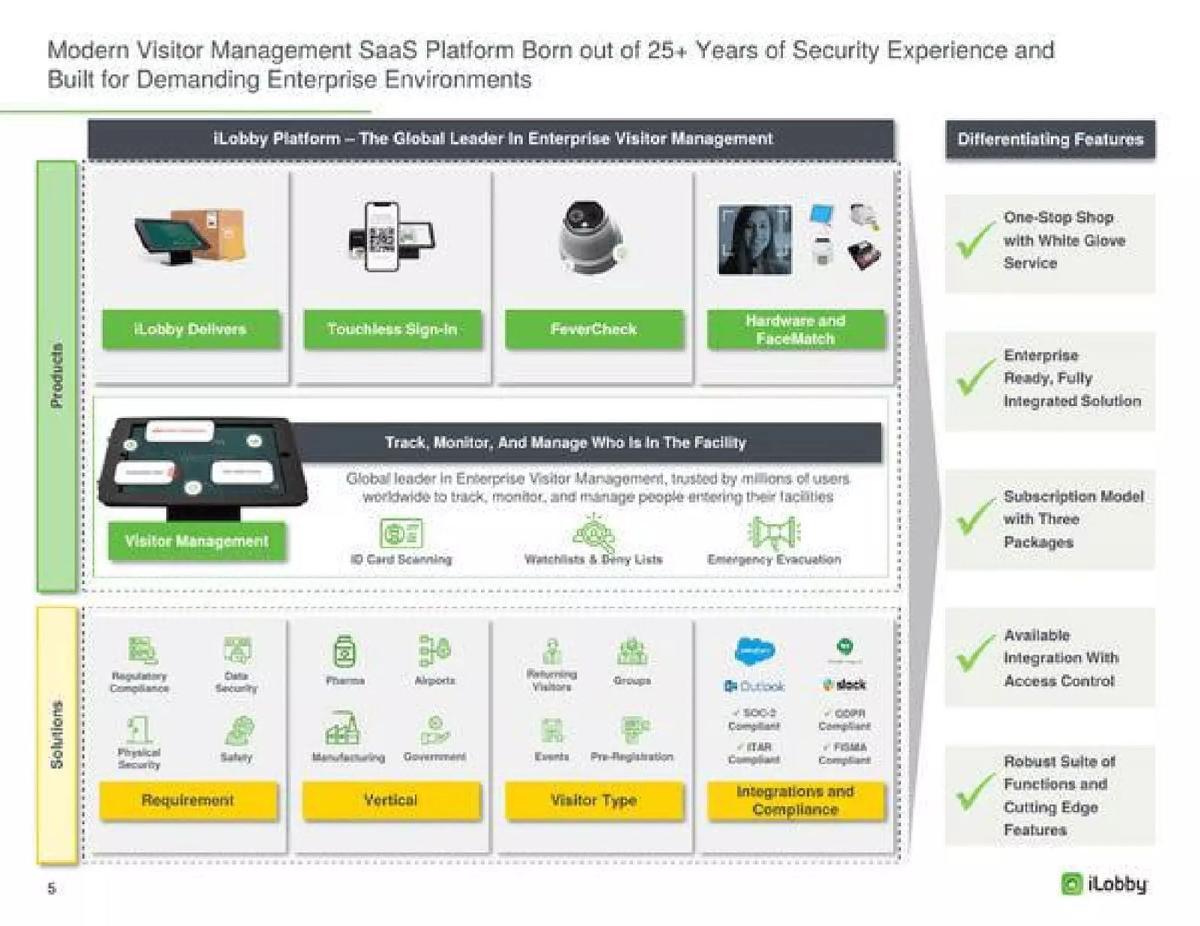The width and height of the screenshot is (1200, 926).
Task: Select the Airports icon
Action: point(435,652)
